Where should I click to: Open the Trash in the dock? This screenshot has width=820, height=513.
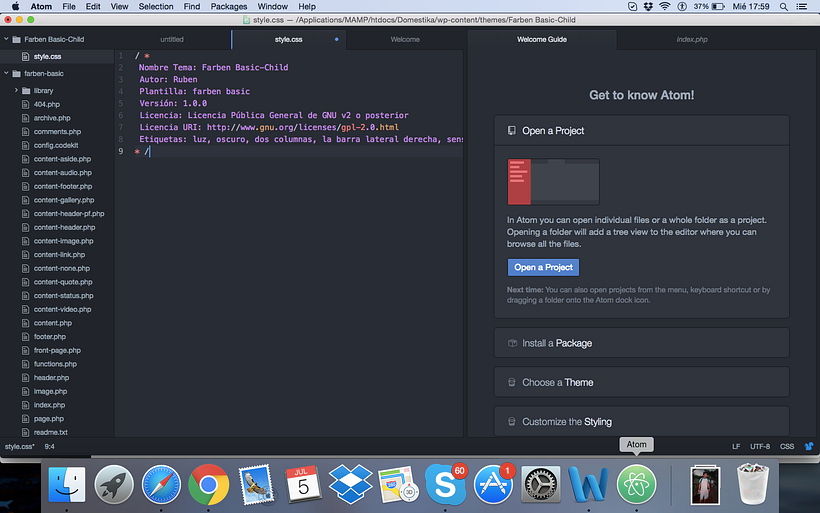point(753,484)
